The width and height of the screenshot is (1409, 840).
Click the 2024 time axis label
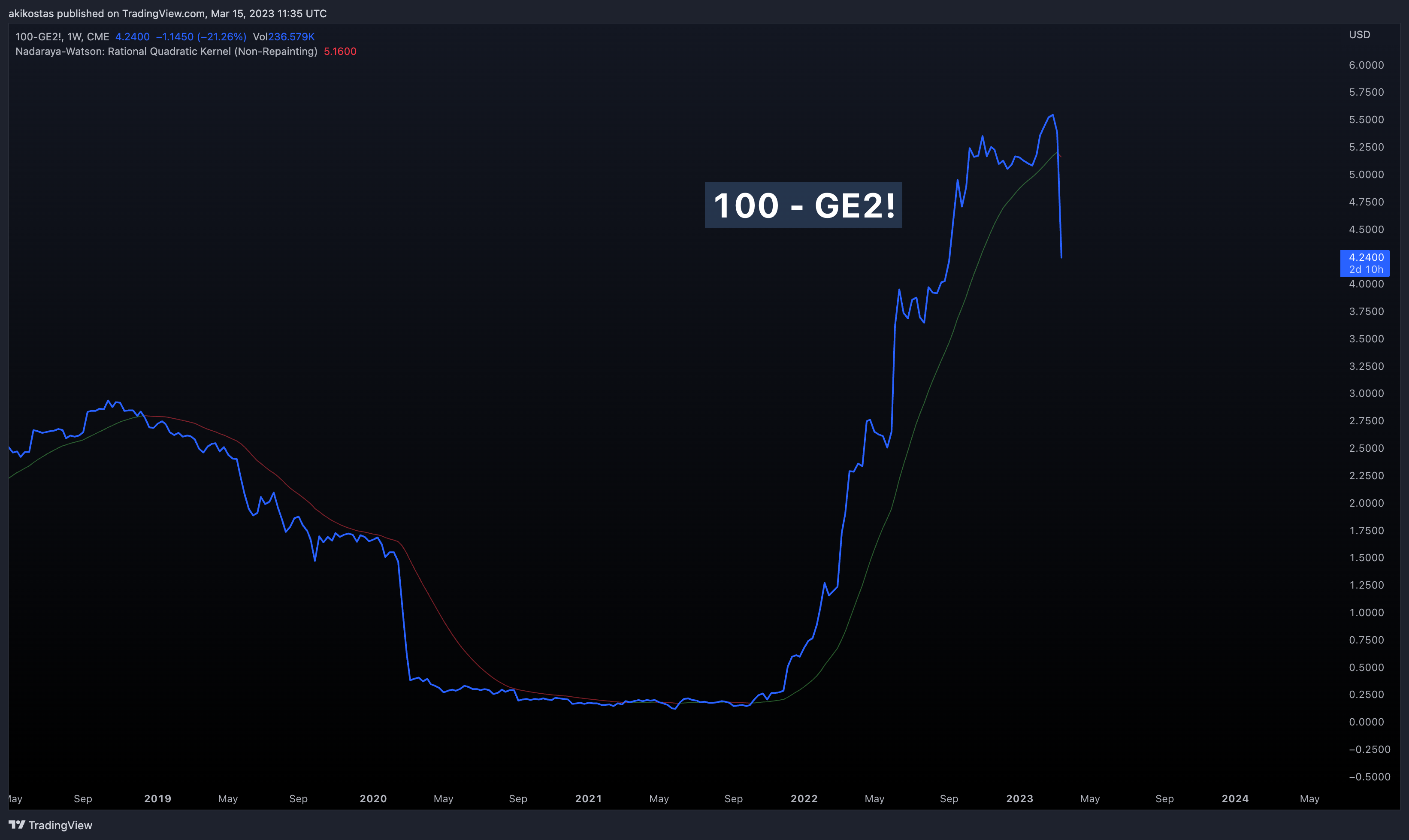coord(1235,799)
